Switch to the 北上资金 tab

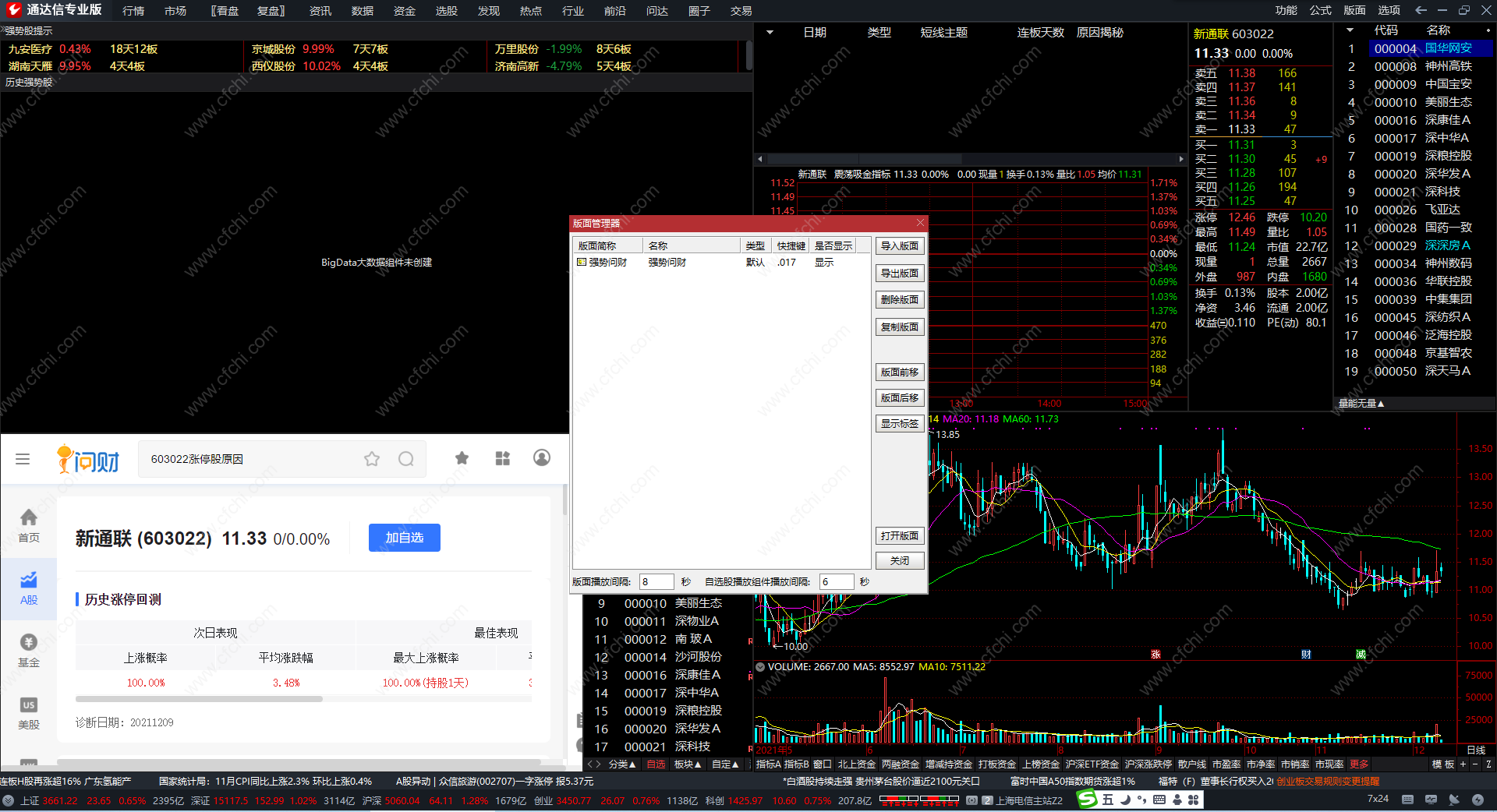pos(857,764)
